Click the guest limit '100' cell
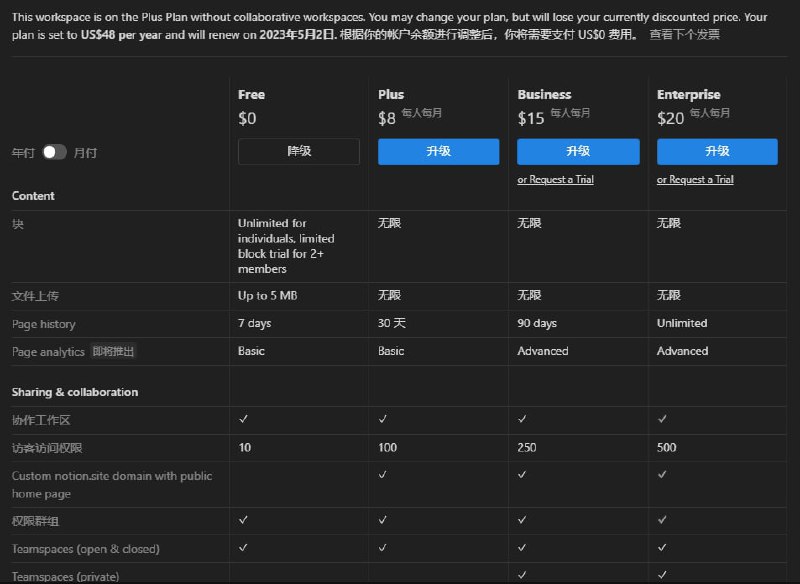 click(388, 448)
